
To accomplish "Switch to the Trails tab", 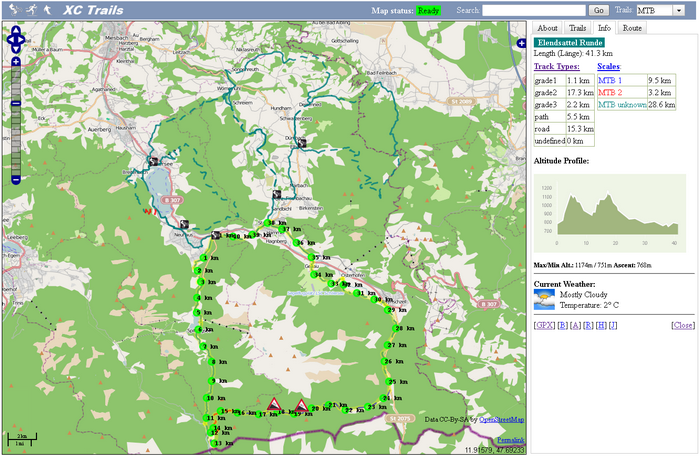I will (x=577, y=28).
